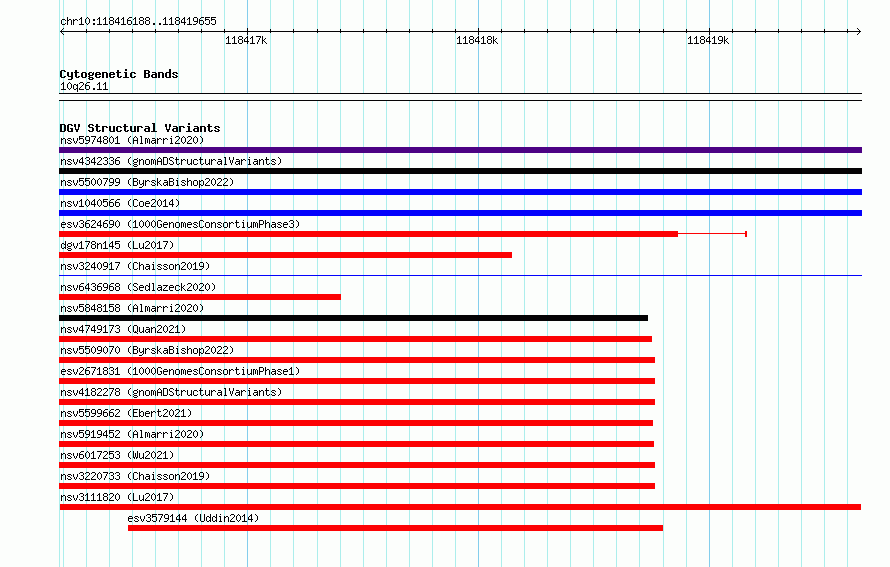Open the nsv5500799 (ByrskaBishop2022) label

pos(147,182)
